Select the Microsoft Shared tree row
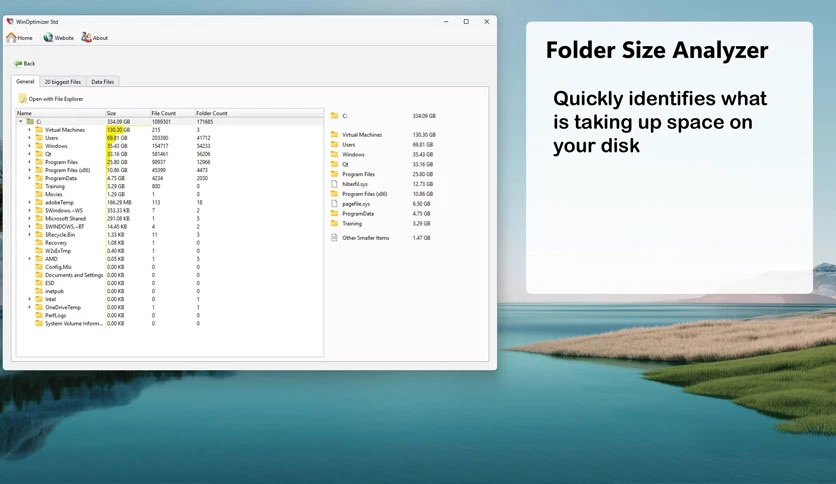 coord(170,219)
